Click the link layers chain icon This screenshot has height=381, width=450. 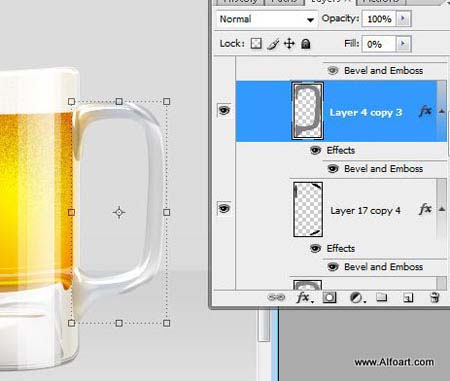276,297
